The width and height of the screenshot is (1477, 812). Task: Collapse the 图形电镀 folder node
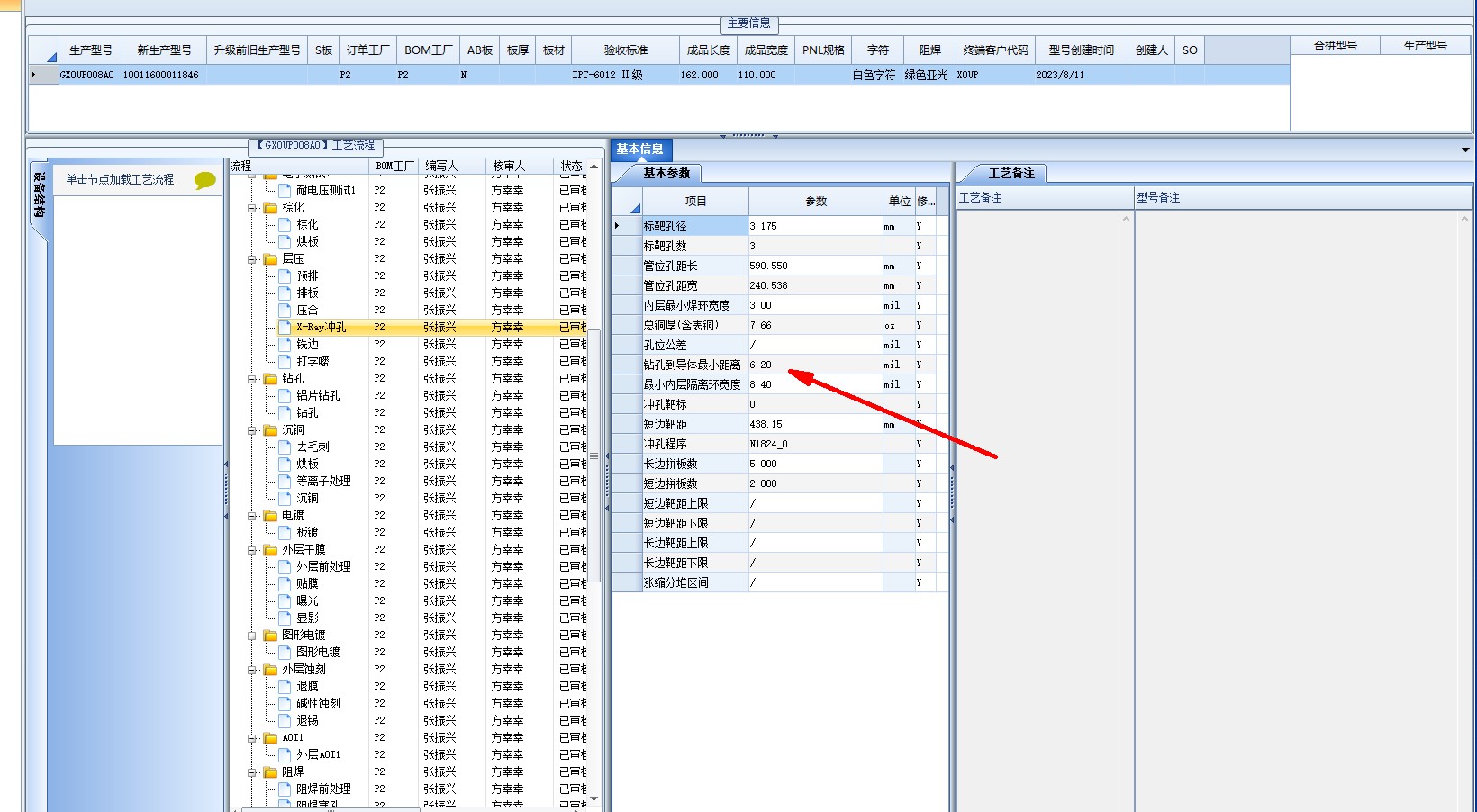point(253,636)
